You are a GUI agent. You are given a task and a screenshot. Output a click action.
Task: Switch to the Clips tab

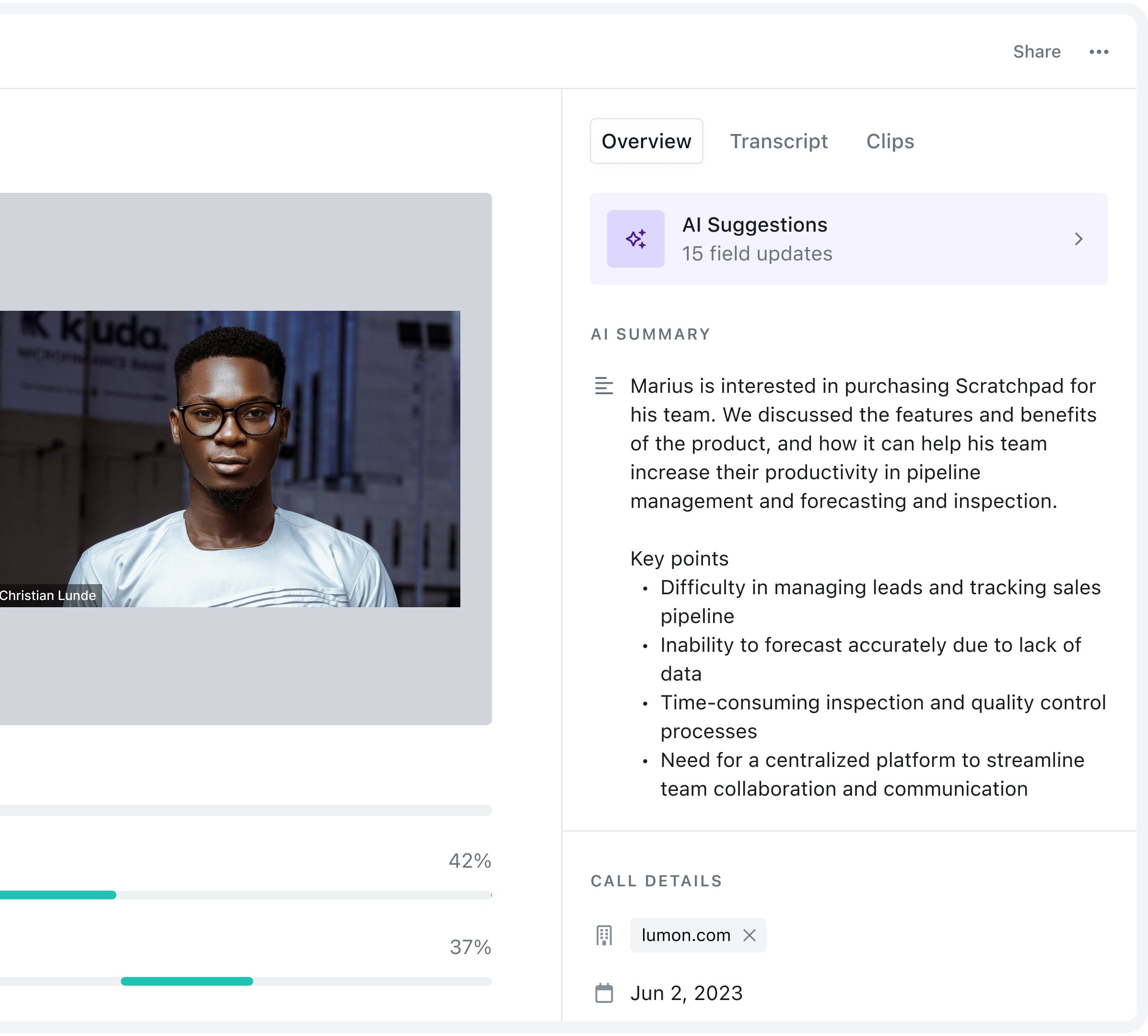coord(890,141)
